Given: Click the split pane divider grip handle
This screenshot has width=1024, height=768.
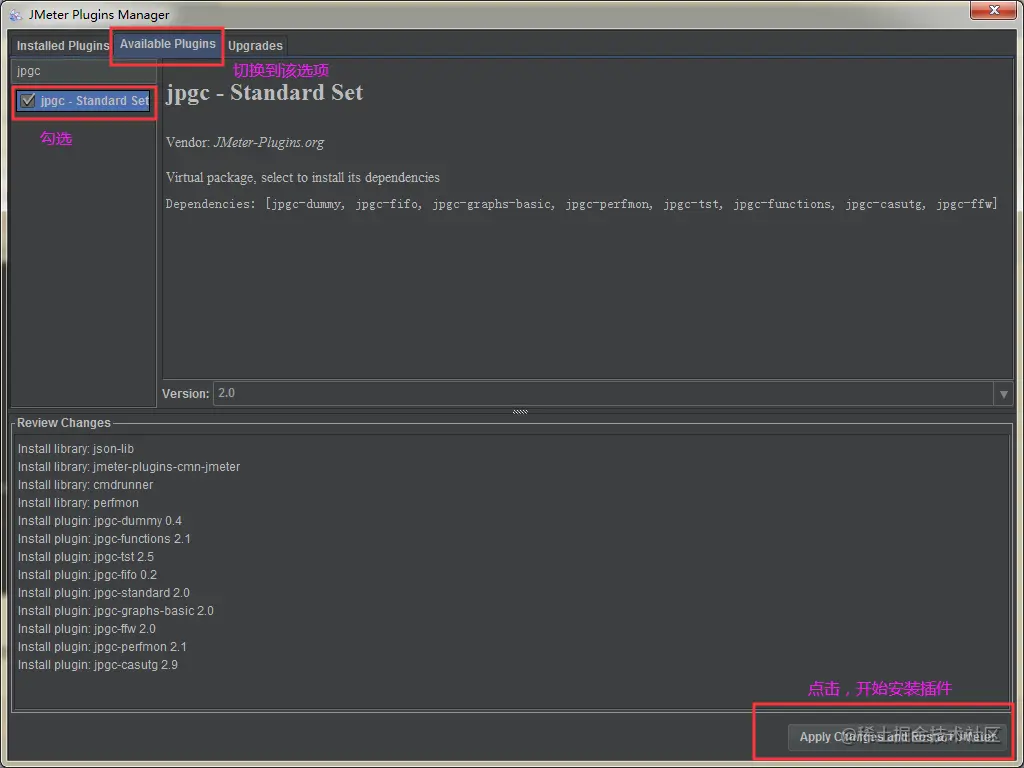Looking at the screenshot, I should click(x=520, y=411).
